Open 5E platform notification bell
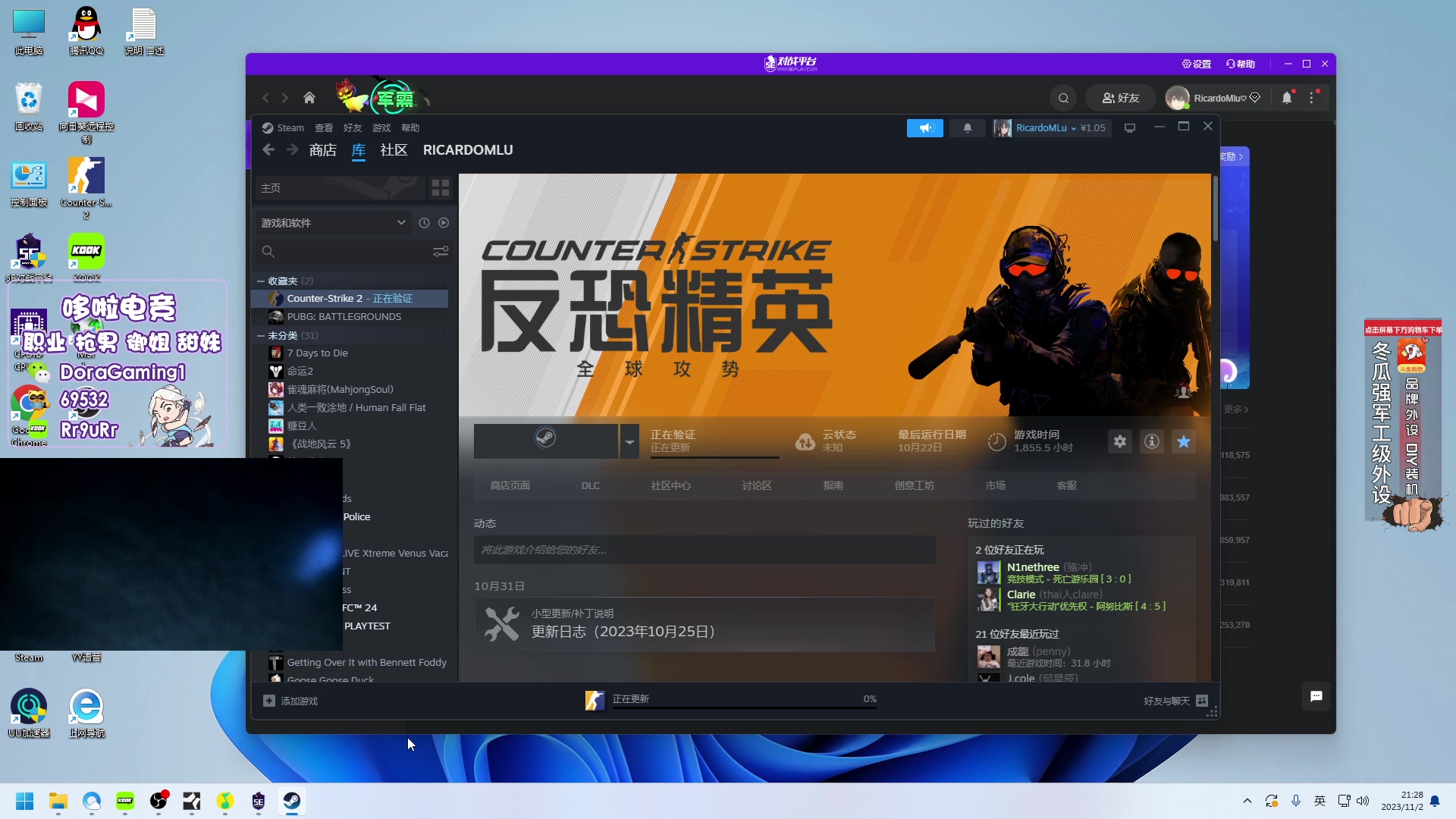1456x819 pixels. (1287, 98)
